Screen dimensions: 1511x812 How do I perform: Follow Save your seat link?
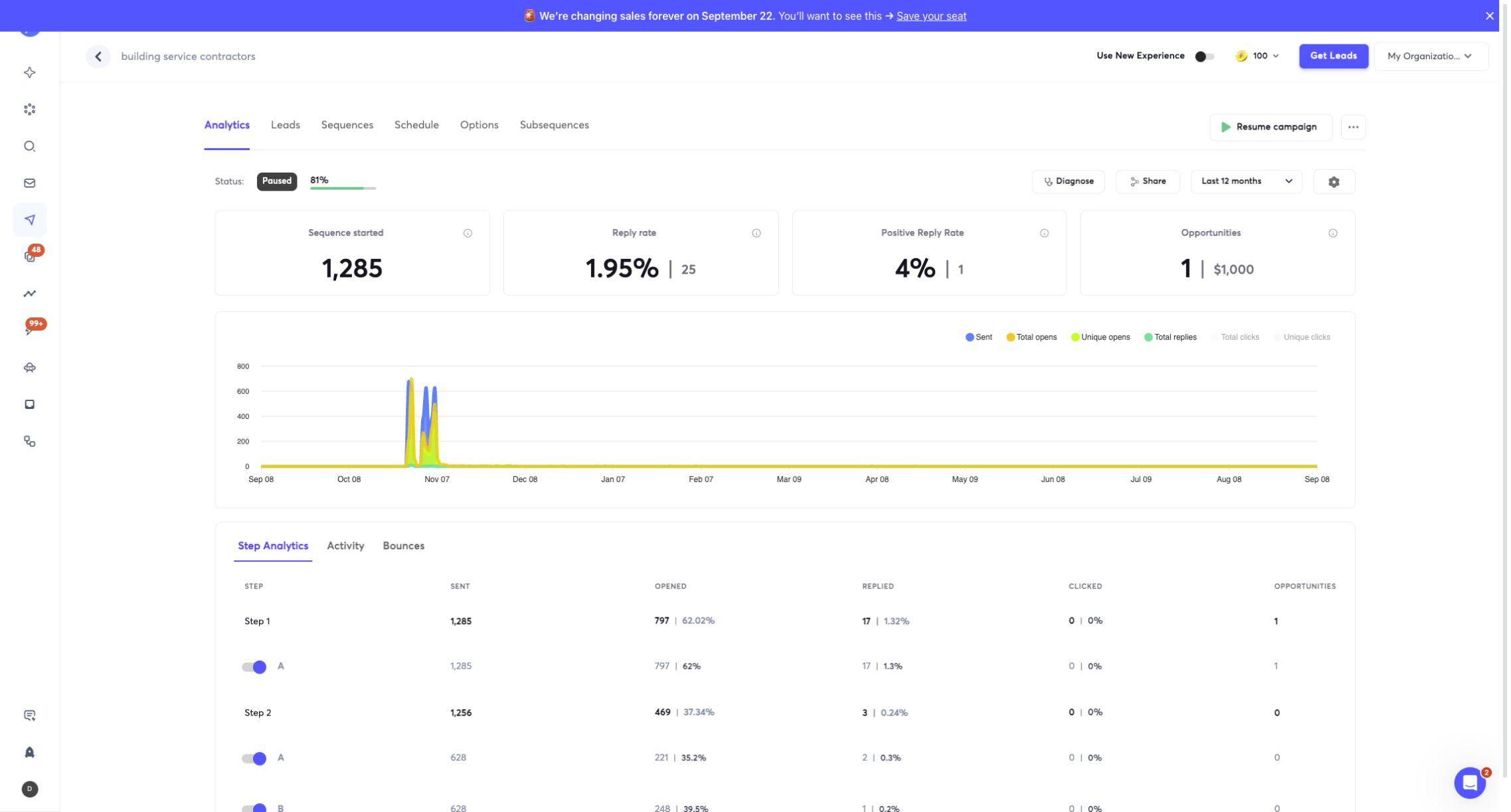[x=931, y=16]
